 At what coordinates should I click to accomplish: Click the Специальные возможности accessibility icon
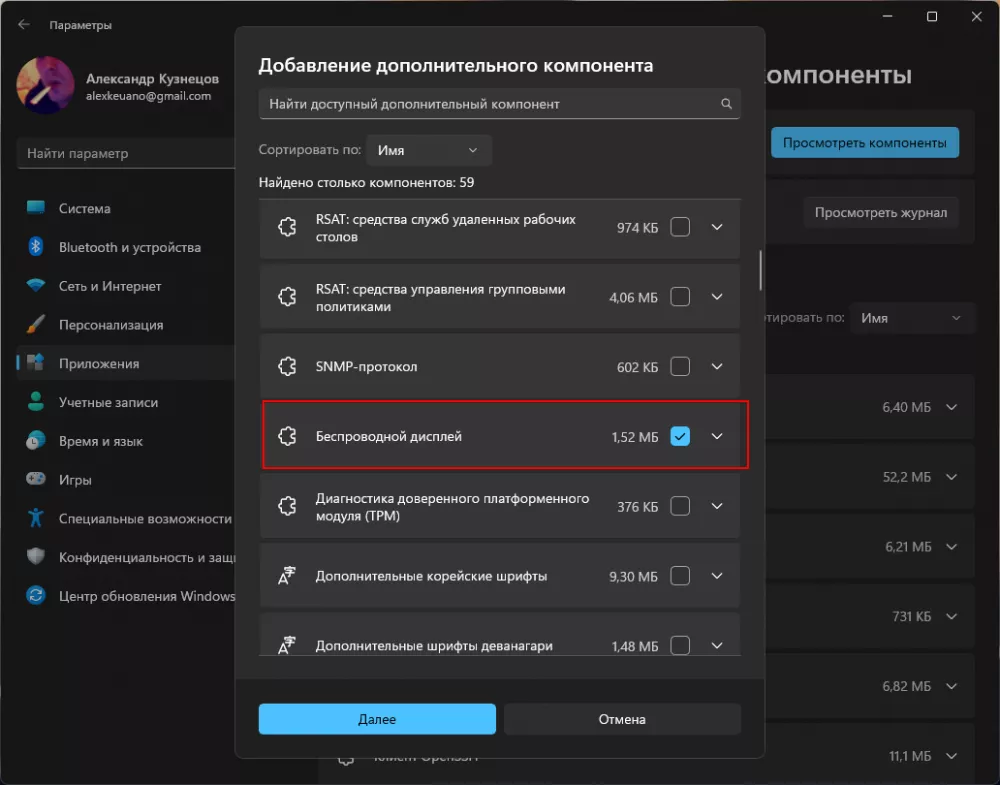tap(36, 519)
